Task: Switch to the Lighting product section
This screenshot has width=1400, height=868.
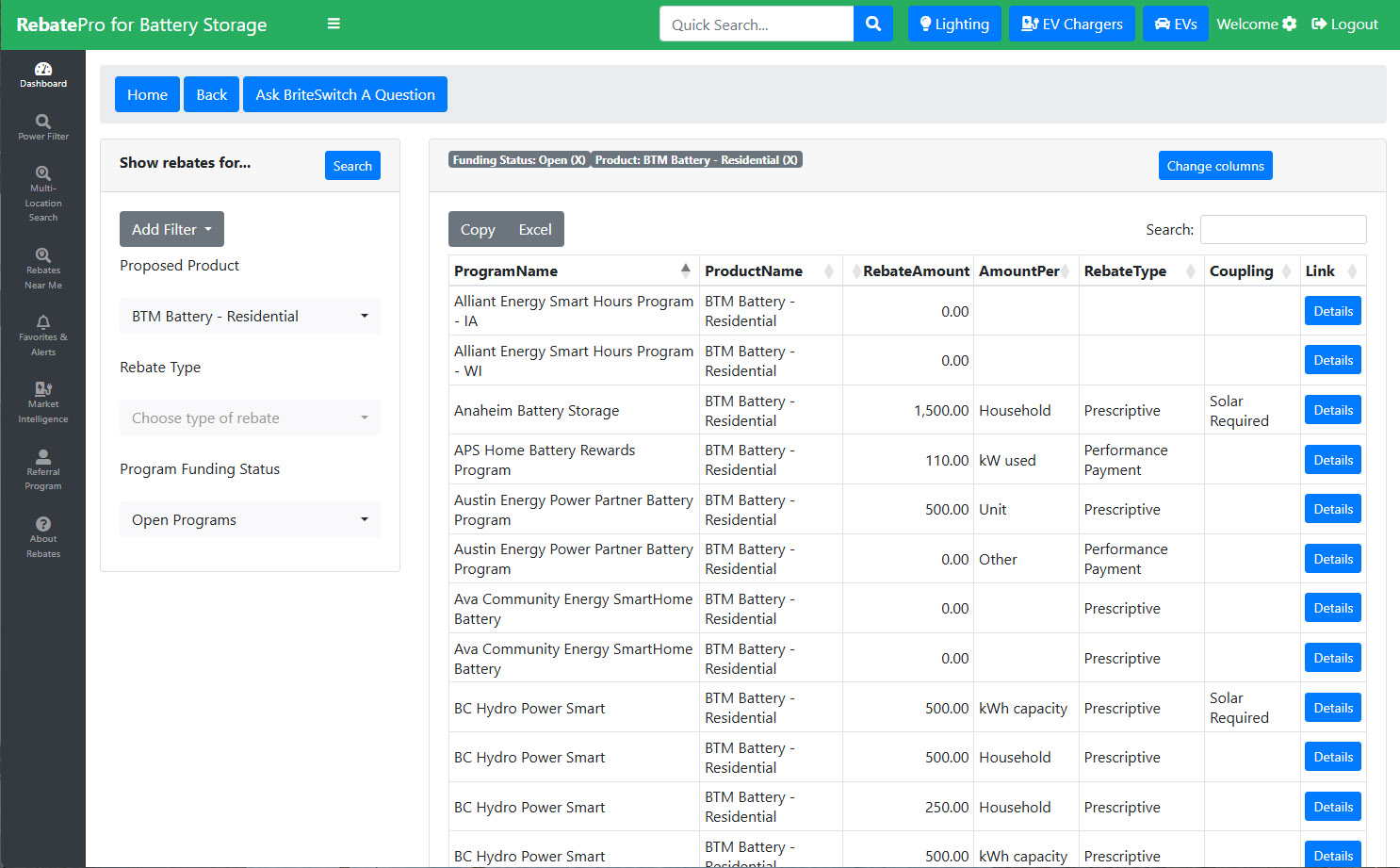Action: (x=954, y=25)
